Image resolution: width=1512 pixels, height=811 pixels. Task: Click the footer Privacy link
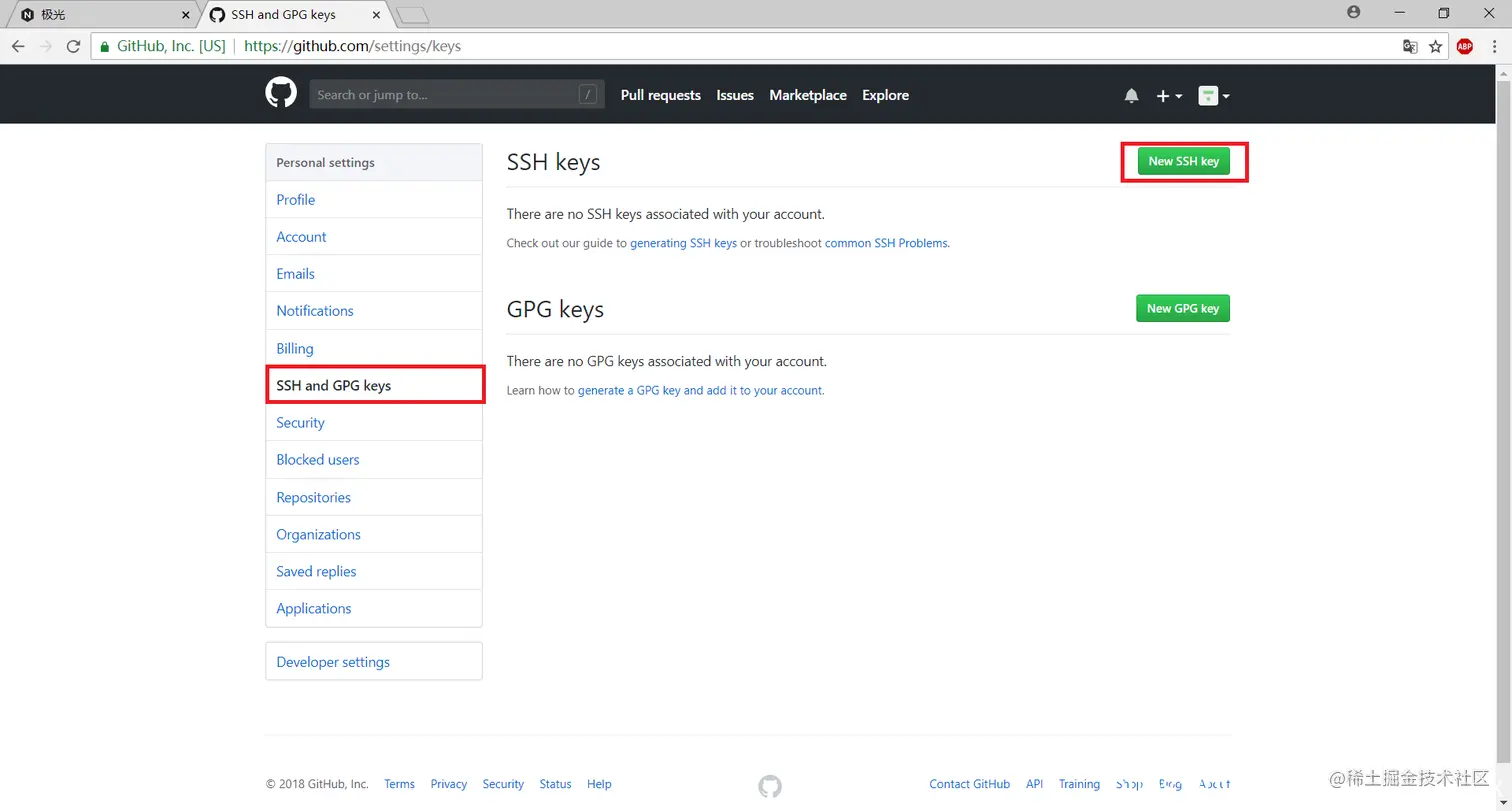(x=449, y=784)
